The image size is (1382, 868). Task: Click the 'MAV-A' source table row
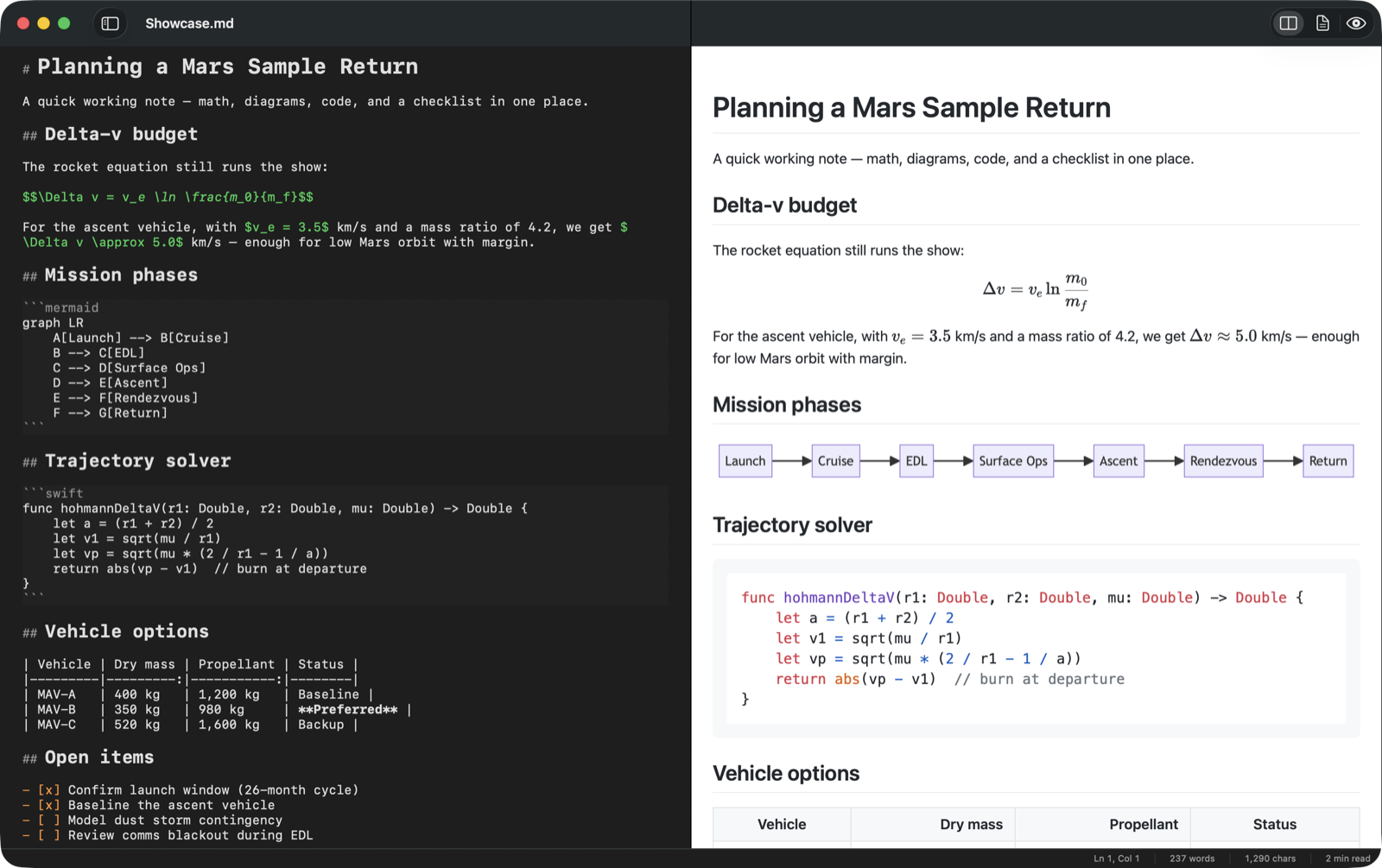tap(199, 694)
